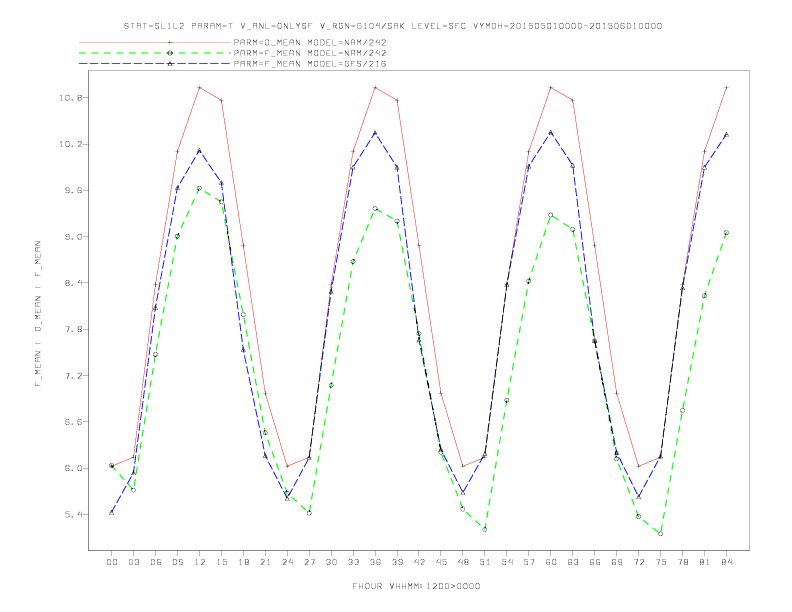Click the x-axis forecast hour 42
This screenshot has width=792, height=612.
click(419, 562)
